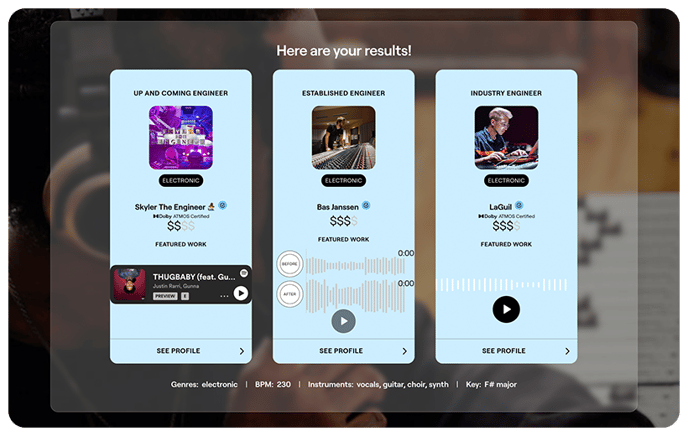This screenshot has width=688, height=436.
Task: Click the THUGBABY album cover art
Action: coord(129,284)
